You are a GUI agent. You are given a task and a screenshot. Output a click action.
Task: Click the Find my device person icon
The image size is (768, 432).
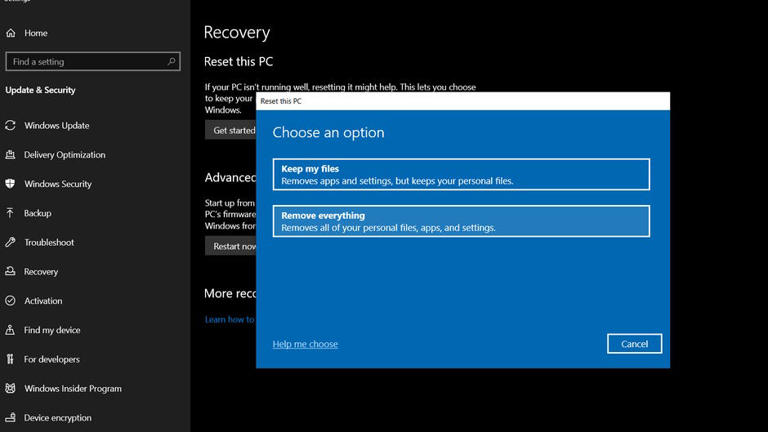click(10, 330)
